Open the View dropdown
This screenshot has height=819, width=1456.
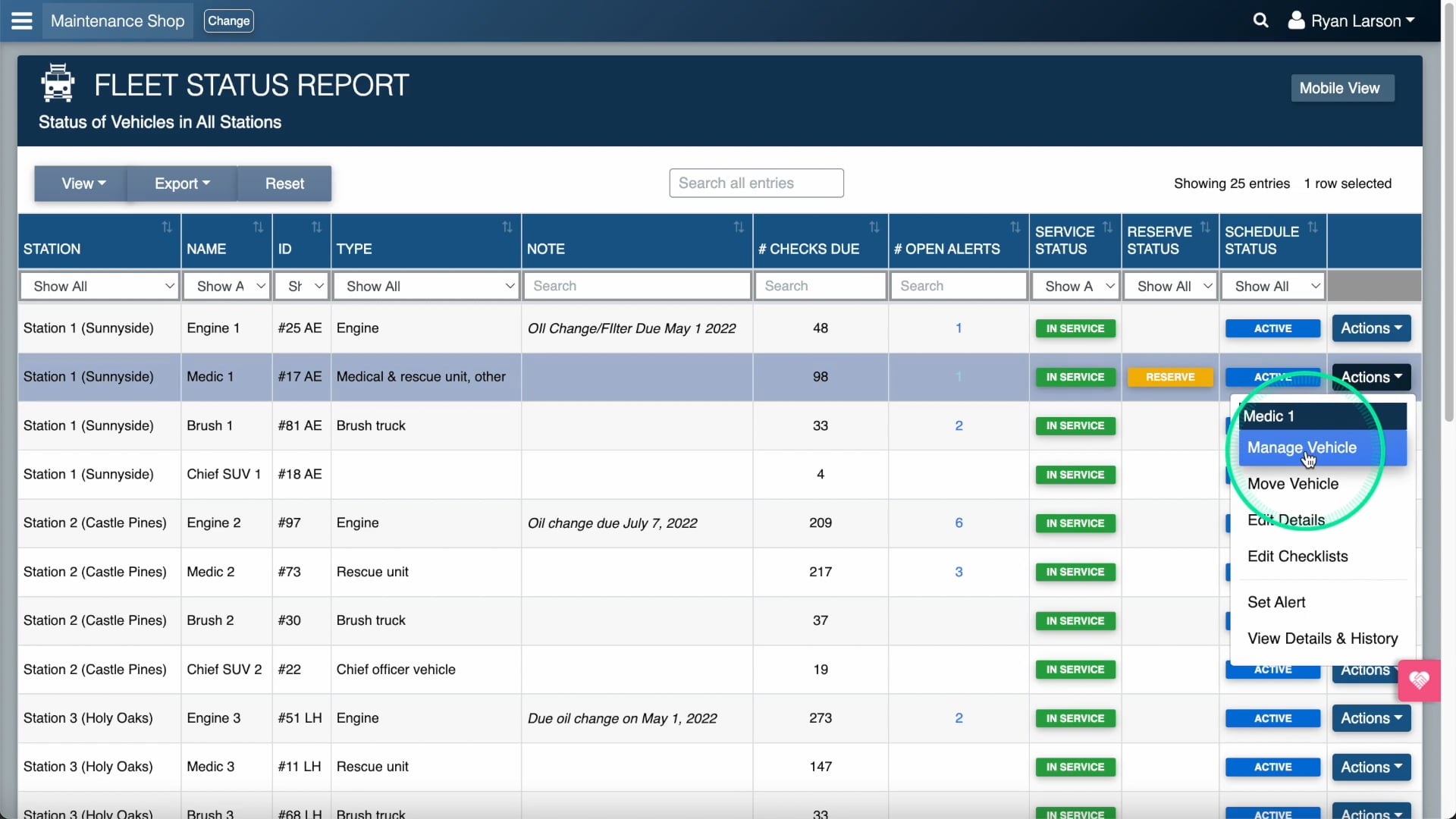tap(82, 183)
